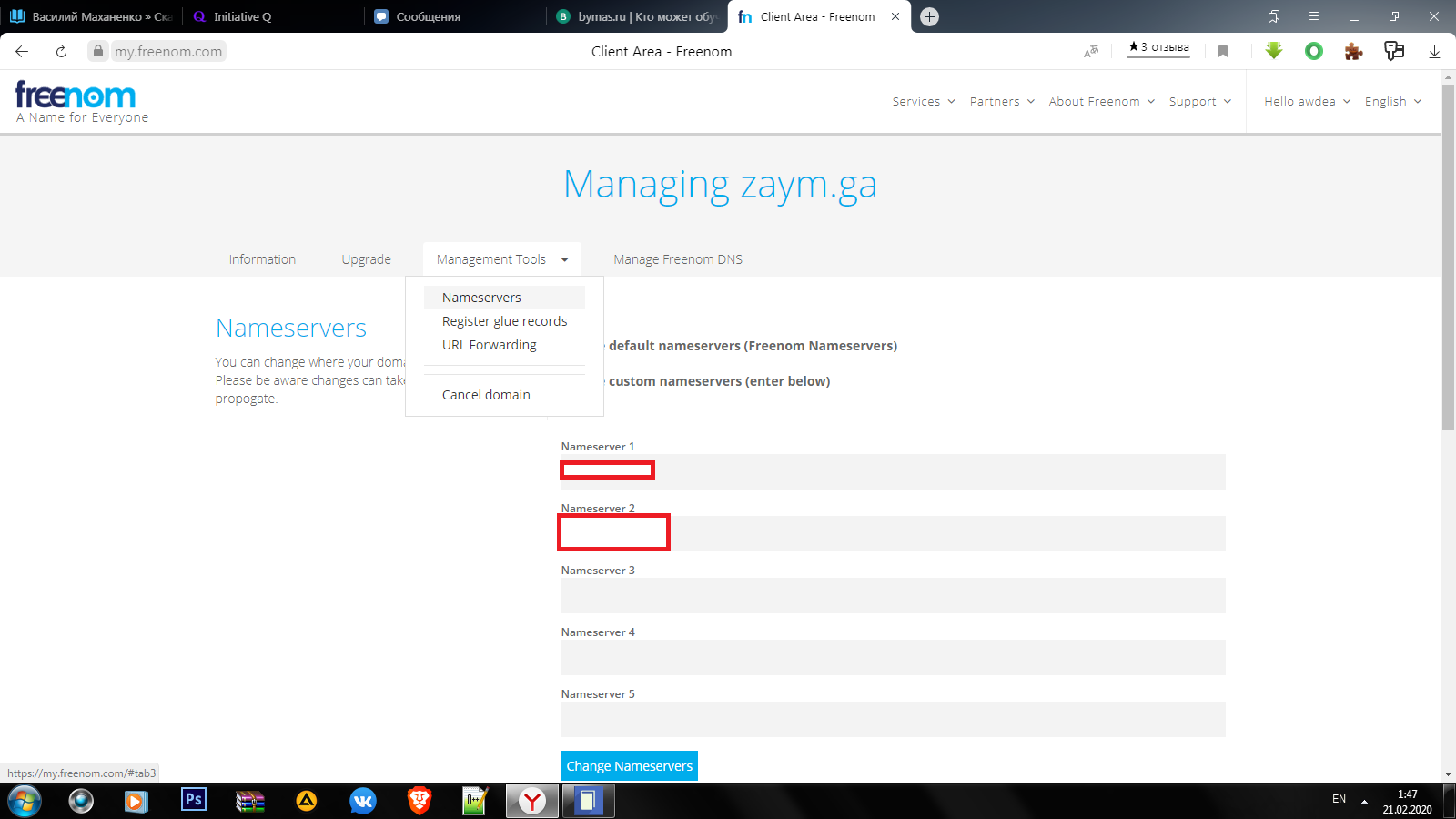Switch to the Manage Freenom DNS tab
1456x819 pixels.
[678, 259]
